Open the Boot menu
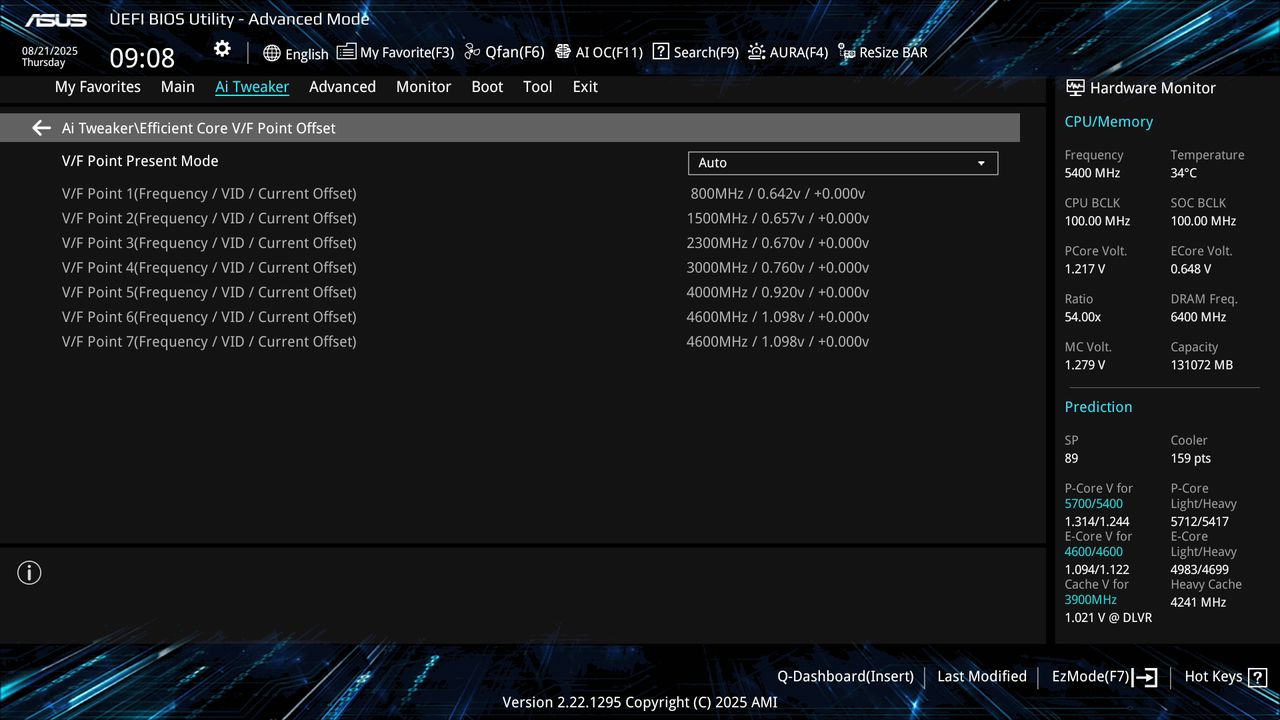The width and height of the screenshot is (1280, 720). 487,87
